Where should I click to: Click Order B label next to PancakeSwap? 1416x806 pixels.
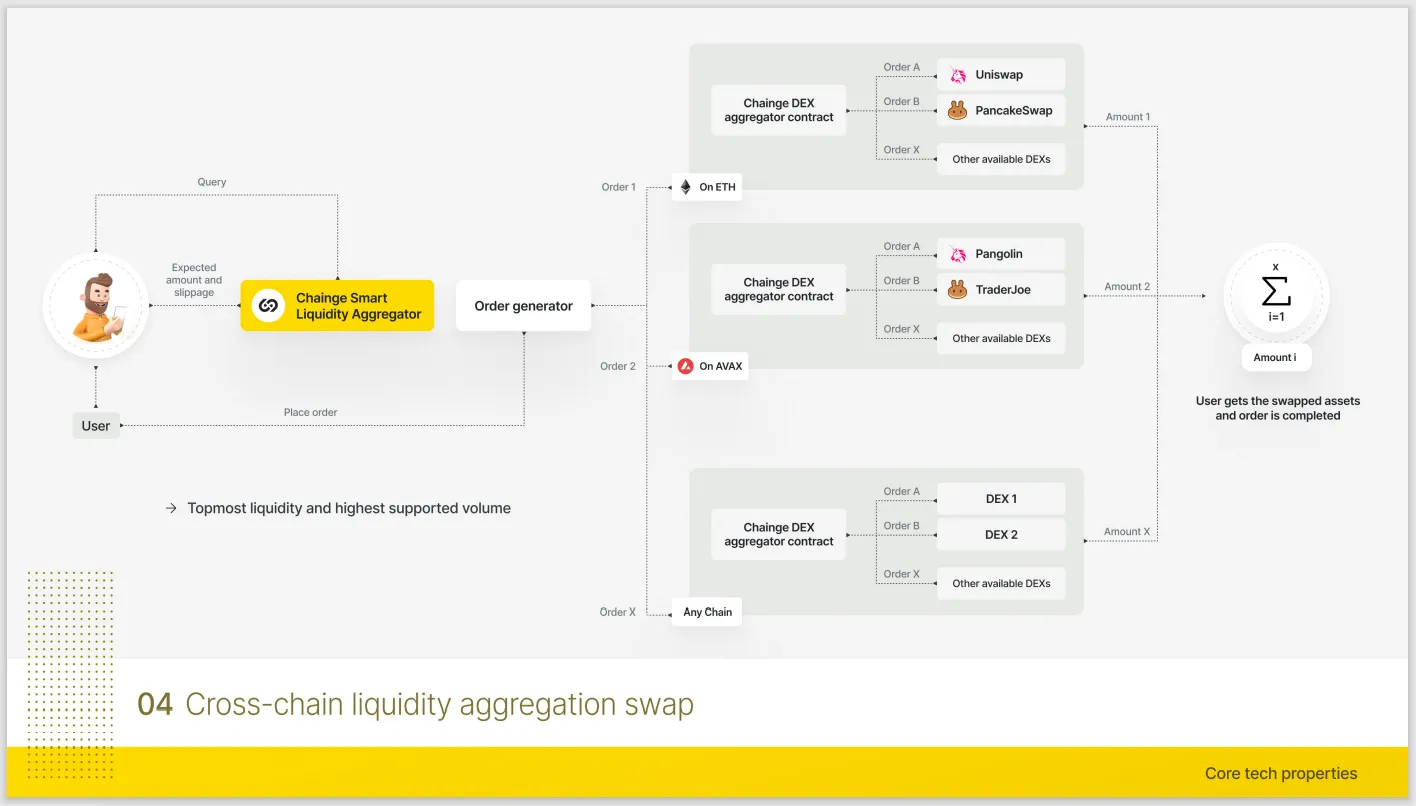pyautogui.click(x=901, y=101)
